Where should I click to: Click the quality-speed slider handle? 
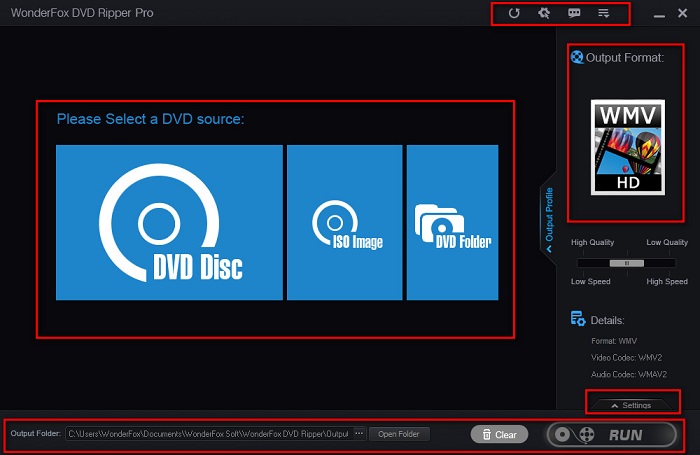tap(627, 263)
